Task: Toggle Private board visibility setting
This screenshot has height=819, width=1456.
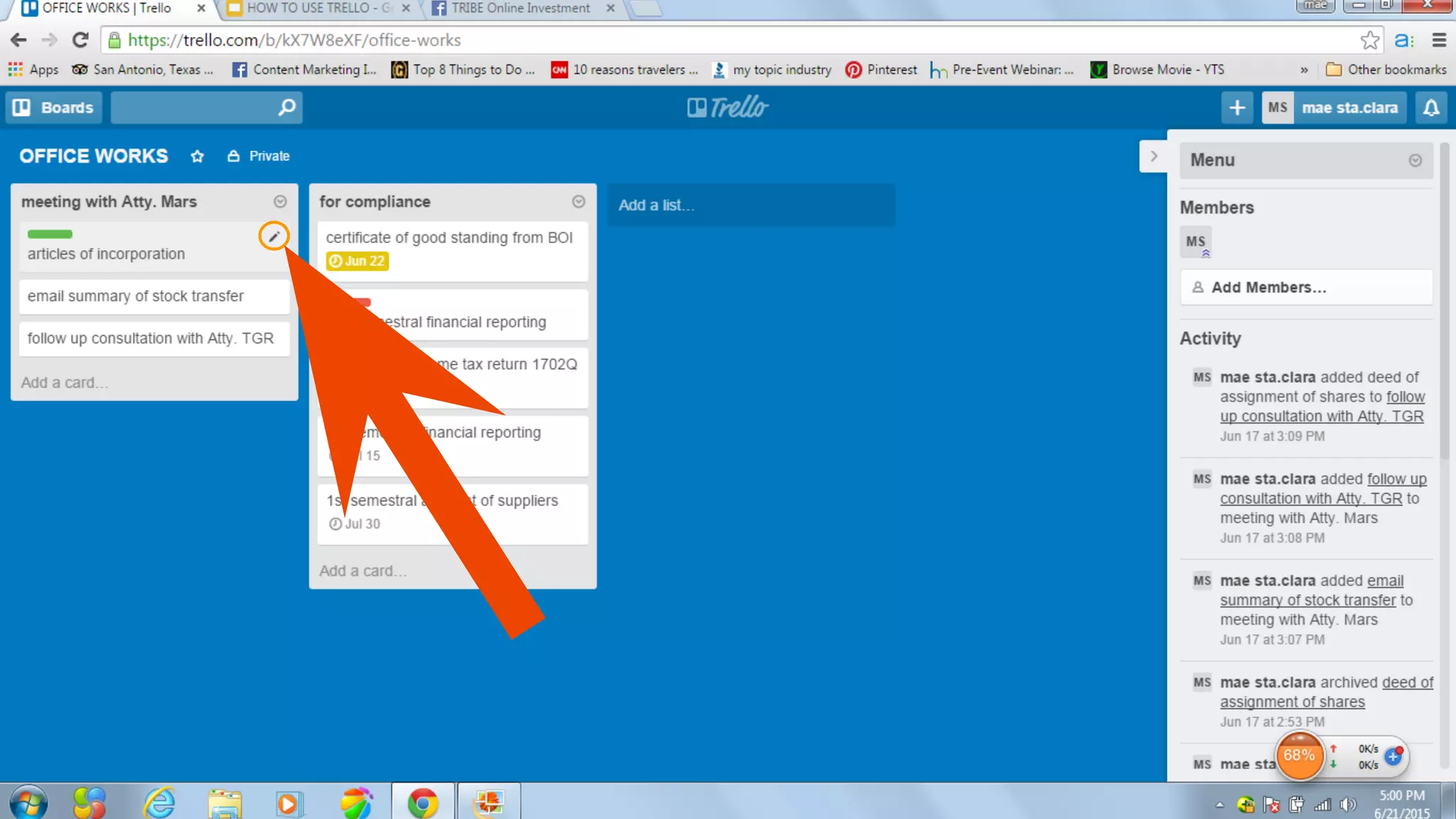Action: 259,156
